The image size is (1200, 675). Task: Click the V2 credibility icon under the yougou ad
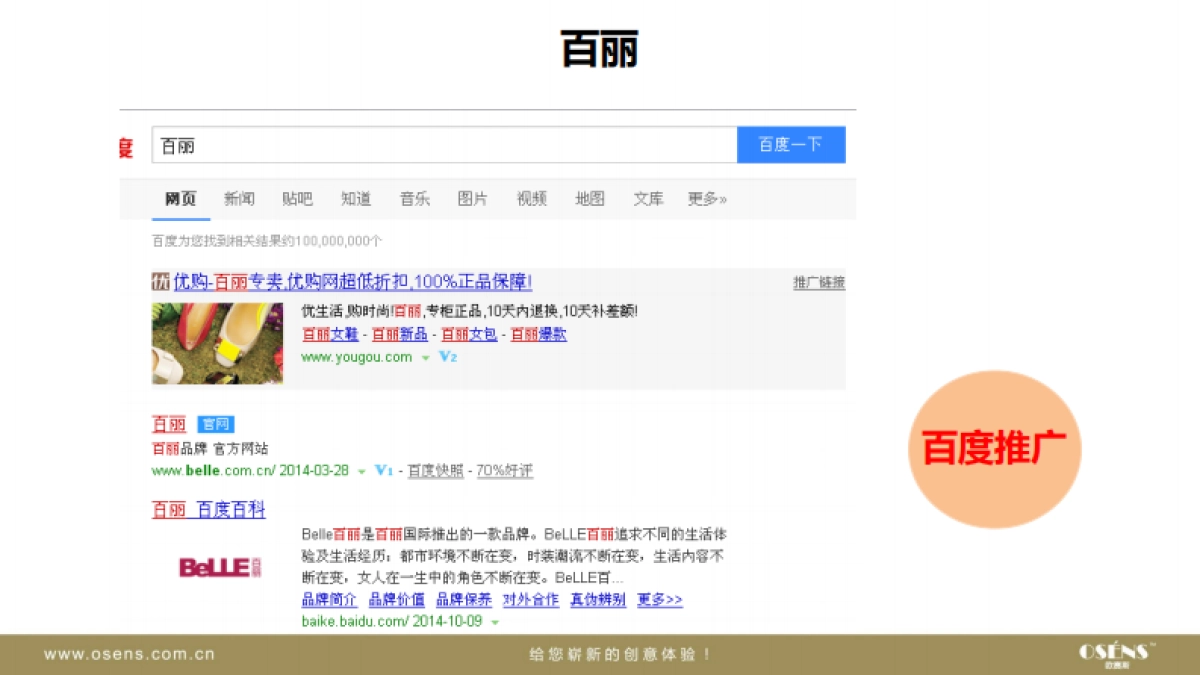pyautogui.click(x=447, y=357)
